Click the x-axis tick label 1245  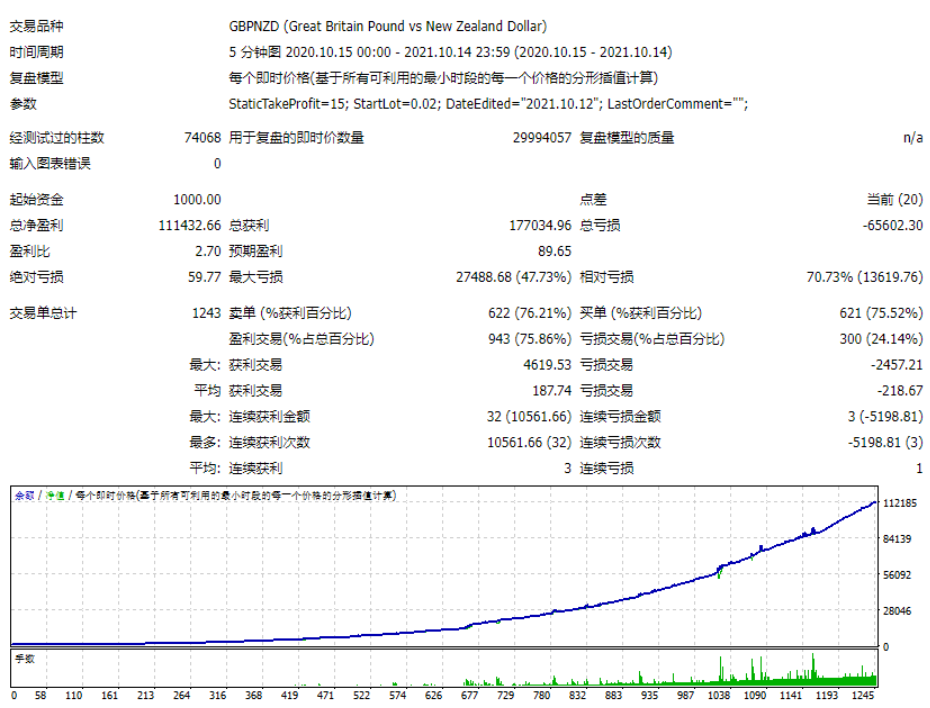[x=863, y=696]
